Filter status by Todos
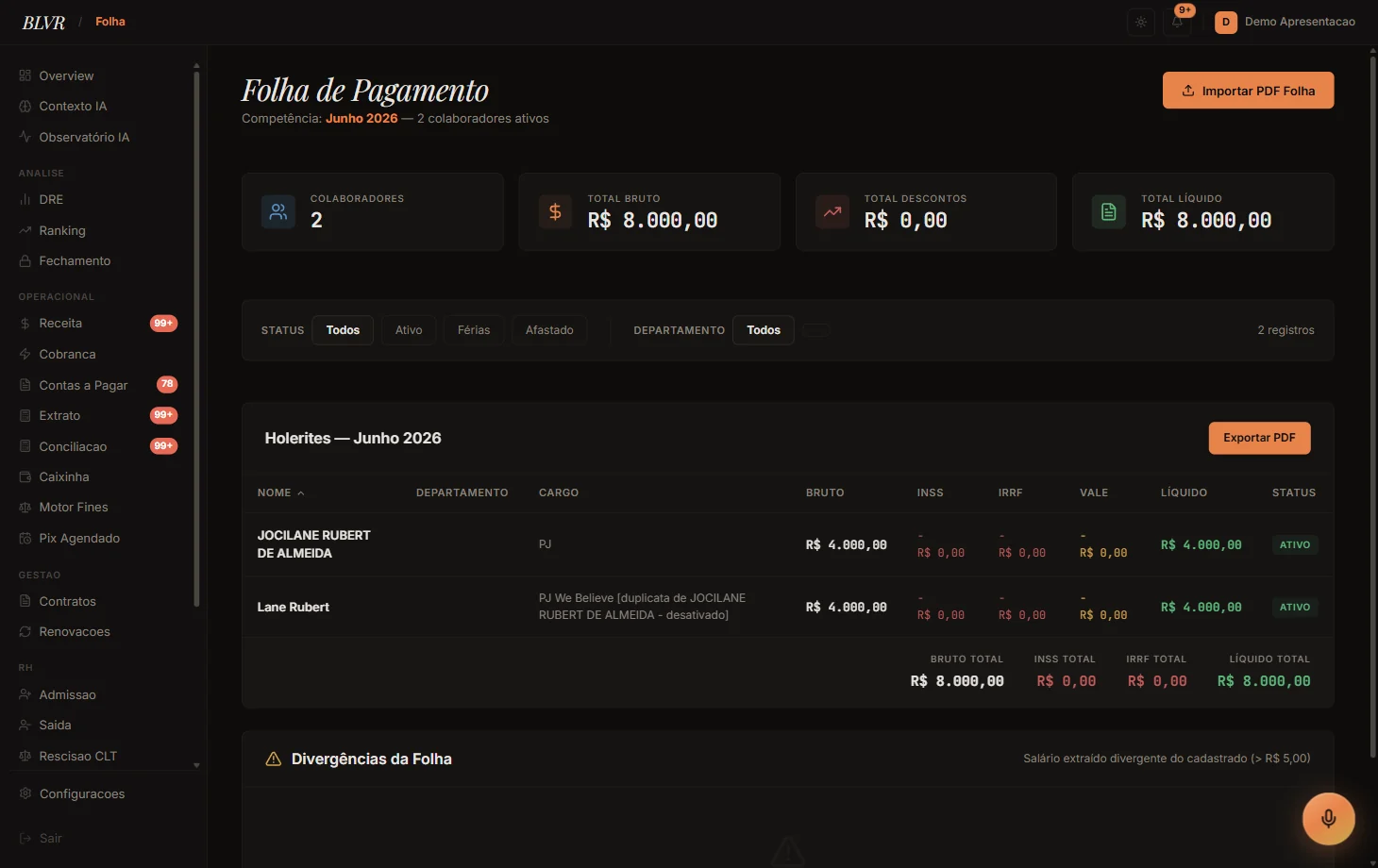Image resolution: width=1378 pixels, height=868 pixels. (x=343, y=330)
